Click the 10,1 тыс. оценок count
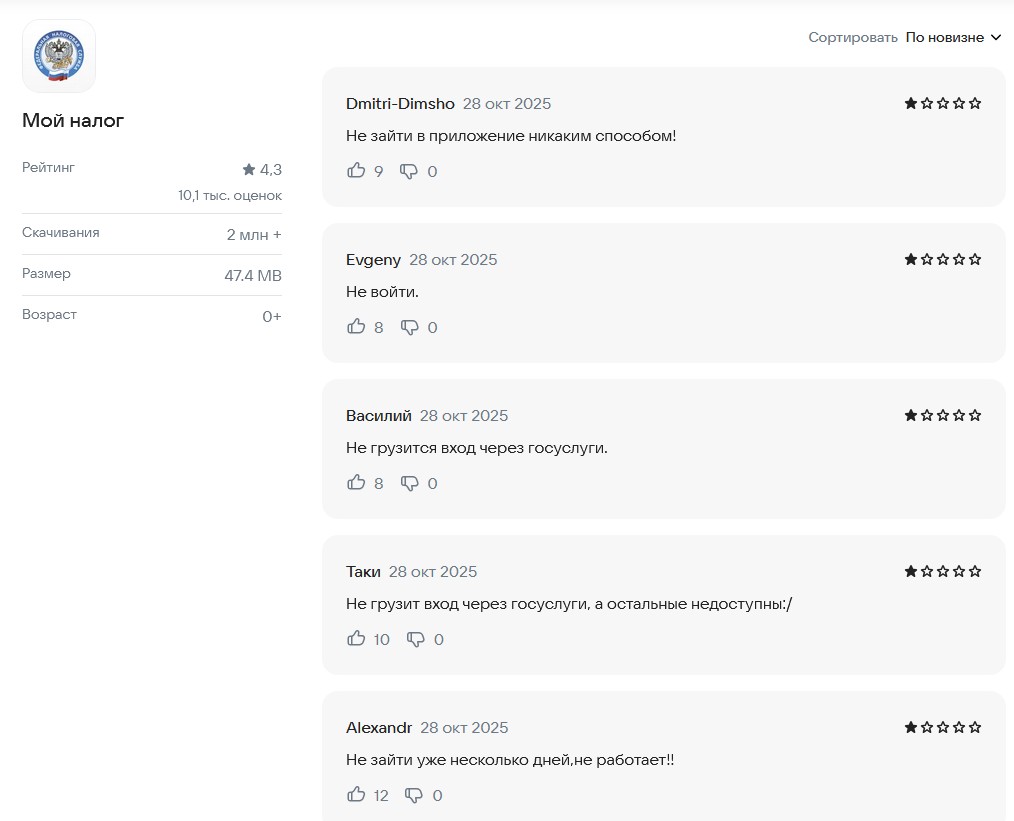The width and height of the screenshot is (1014, 821). coord(230,196)
